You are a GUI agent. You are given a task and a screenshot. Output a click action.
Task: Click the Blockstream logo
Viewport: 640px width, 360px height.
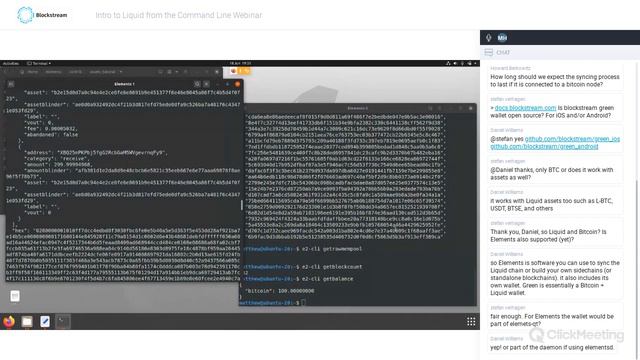tap(42, 15)
